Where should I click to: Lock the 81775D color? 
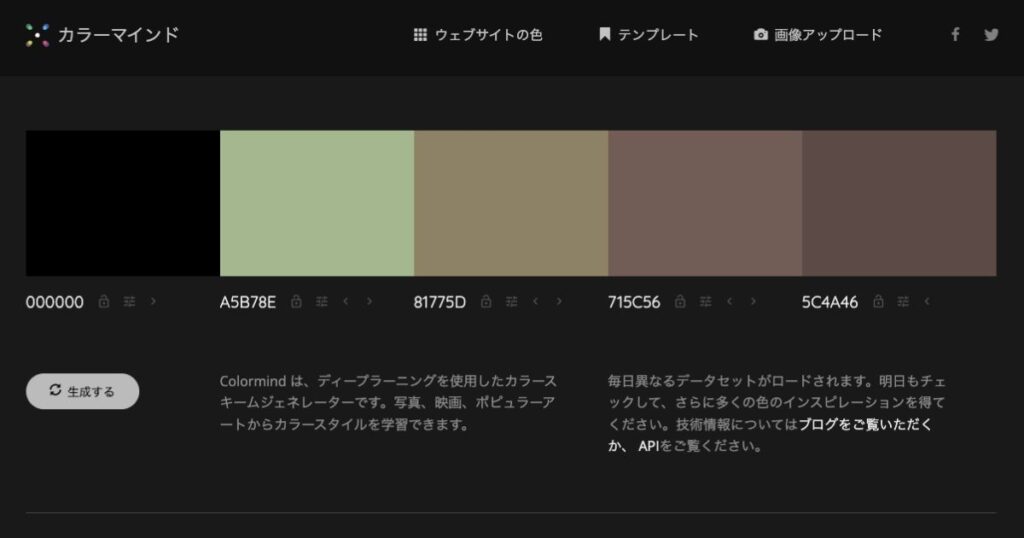(x=486, y=301)
